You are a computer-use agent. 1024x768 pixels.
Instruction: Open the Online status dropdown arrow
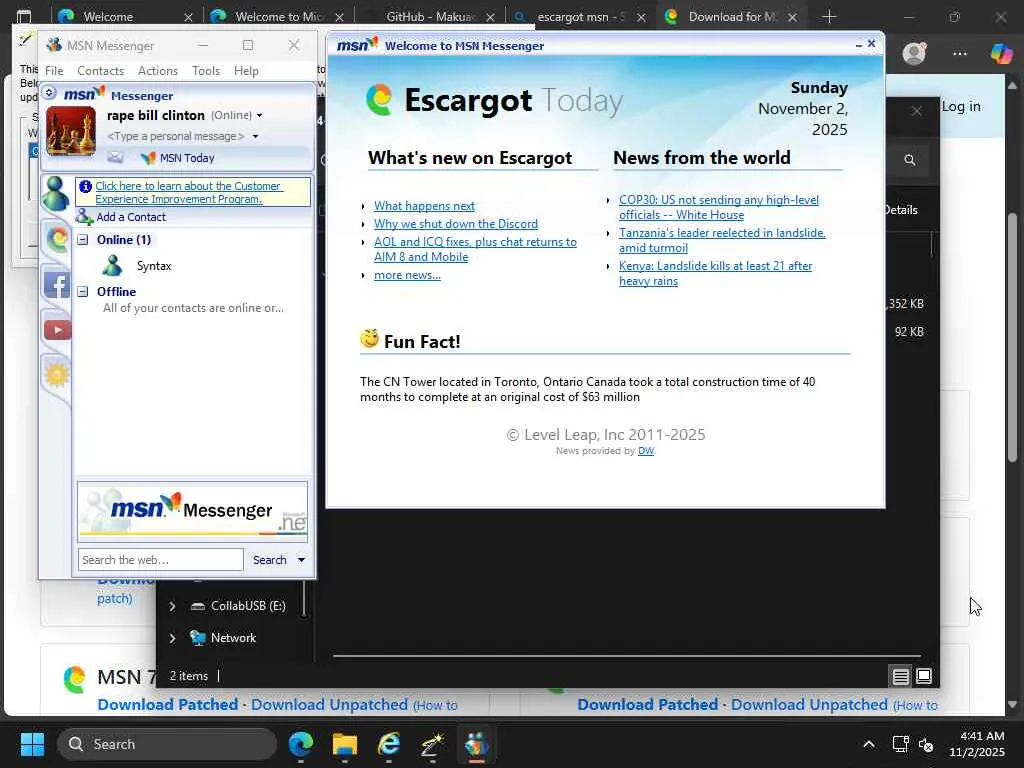pyautogui.click(x=259, y=116)
